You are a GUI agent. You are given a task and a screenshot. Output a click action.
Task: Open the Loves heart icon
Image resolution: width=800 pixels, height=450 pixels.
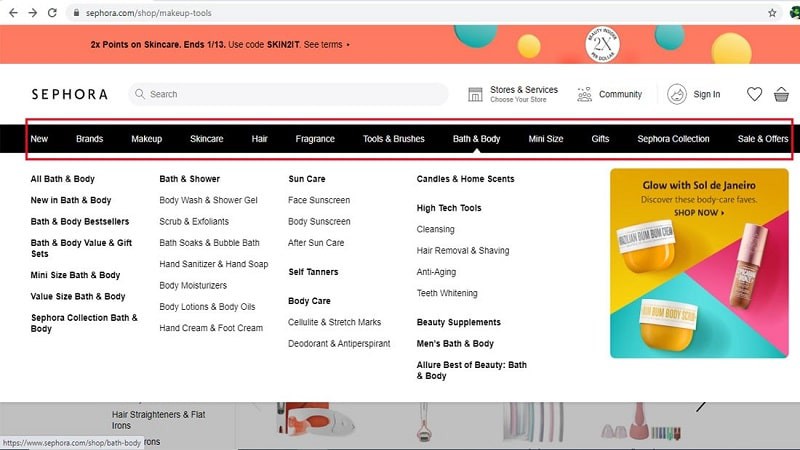pos(754,94)
